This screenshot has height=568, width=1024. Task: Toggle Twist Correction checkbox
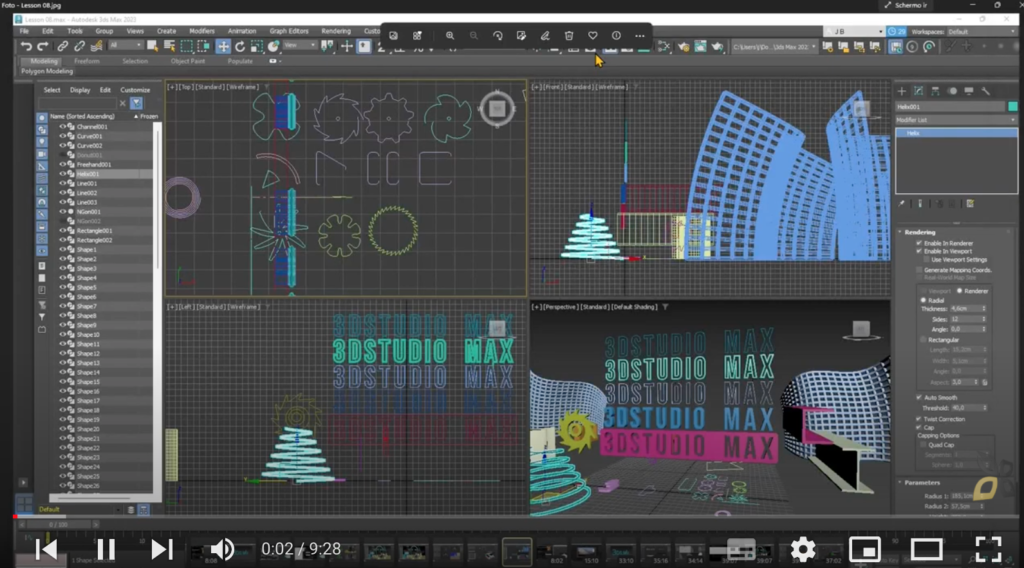coord(920,419)
